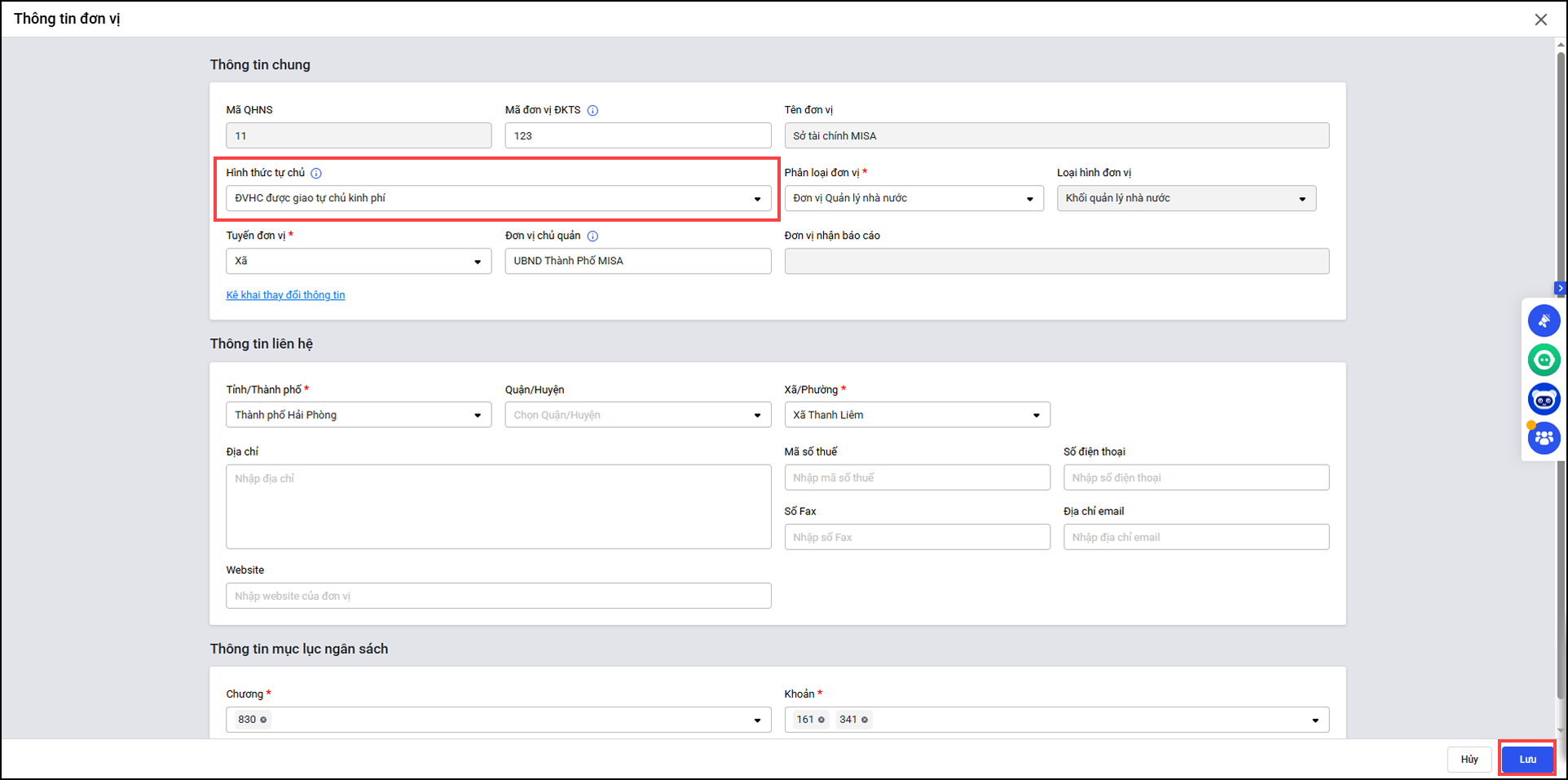The height and width of the screenshot is (780, 1568).
Task: Open the Tỉnh/Thành phố dropdown
Action: pyautogui.click(x=478, y=416)
